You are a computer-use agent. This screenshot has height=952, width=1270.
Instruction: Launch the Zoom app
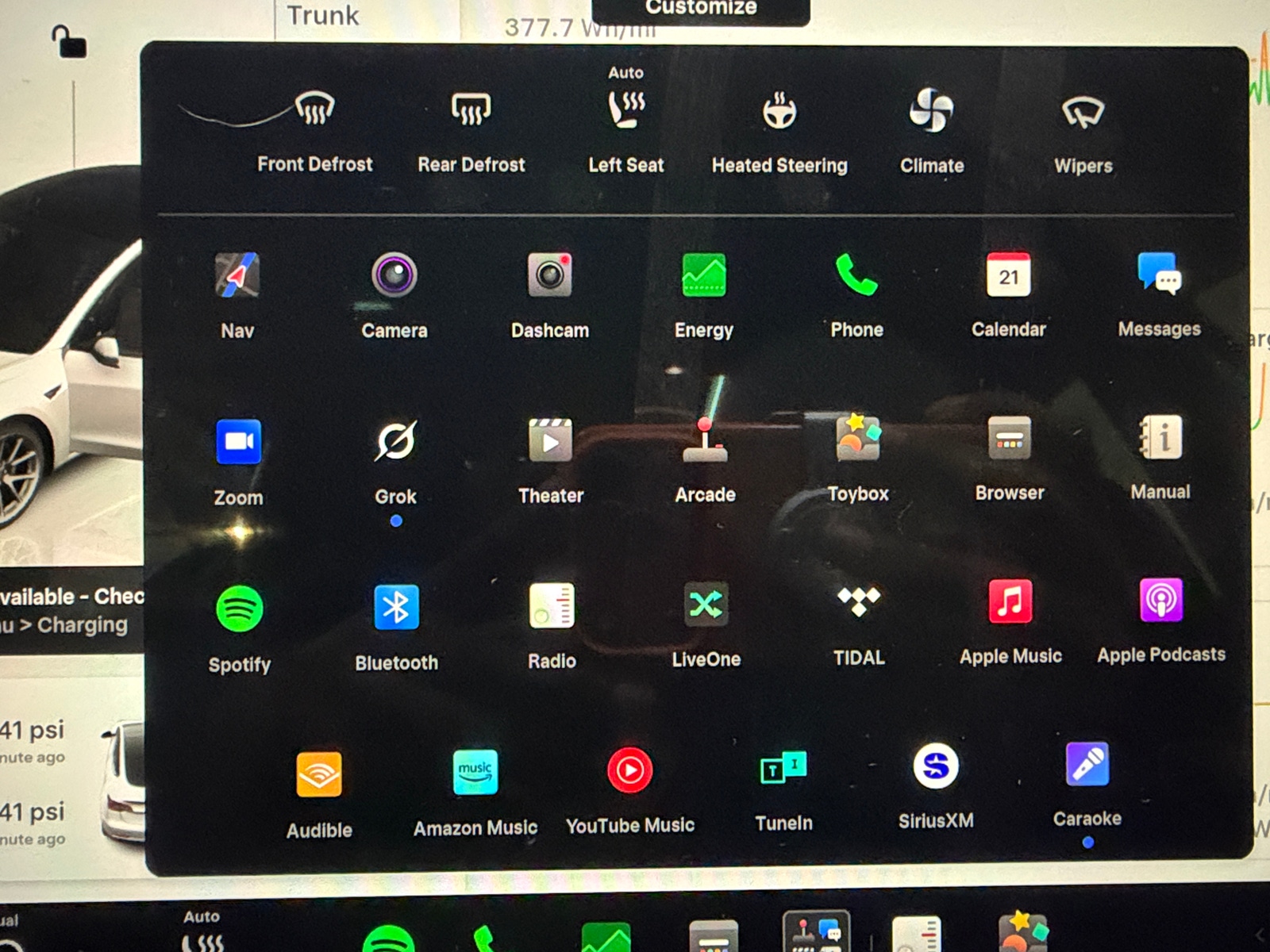238,441
